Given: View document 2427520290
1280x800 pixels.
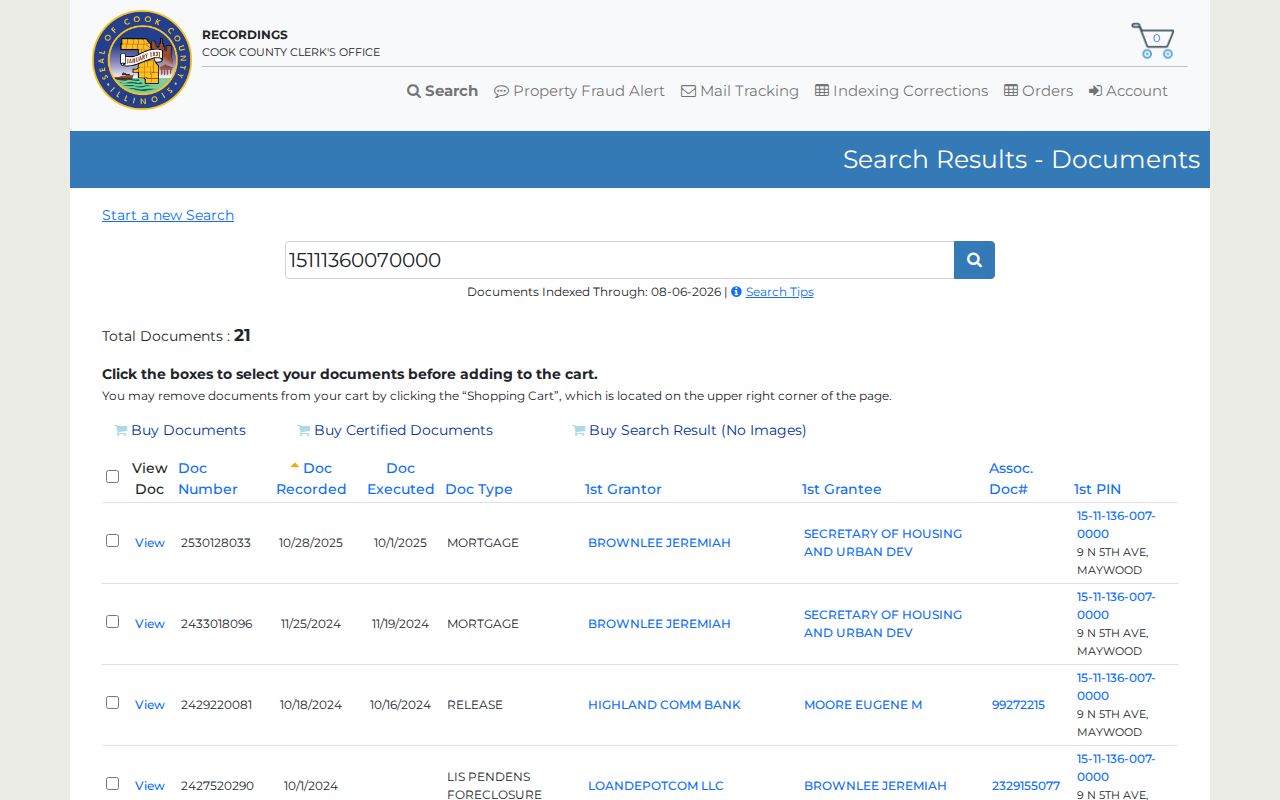Looking at the screenshot, I should point(150,786).
